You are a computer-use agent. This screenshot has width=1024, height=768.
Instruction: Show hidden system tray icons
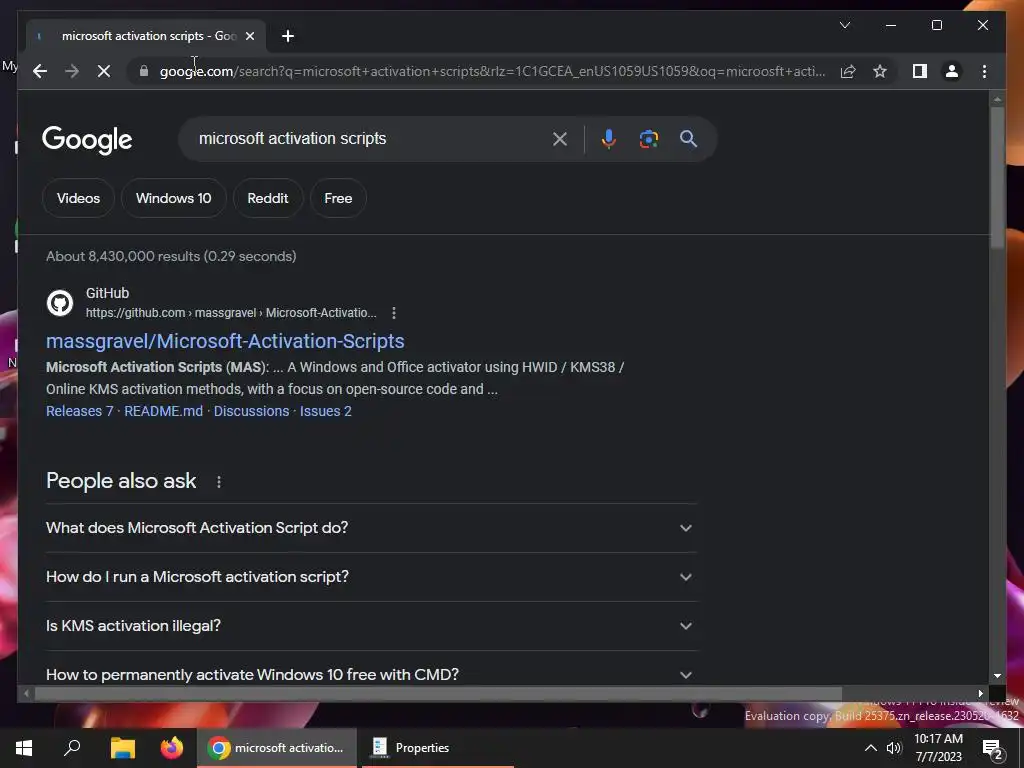pos(871,748)
